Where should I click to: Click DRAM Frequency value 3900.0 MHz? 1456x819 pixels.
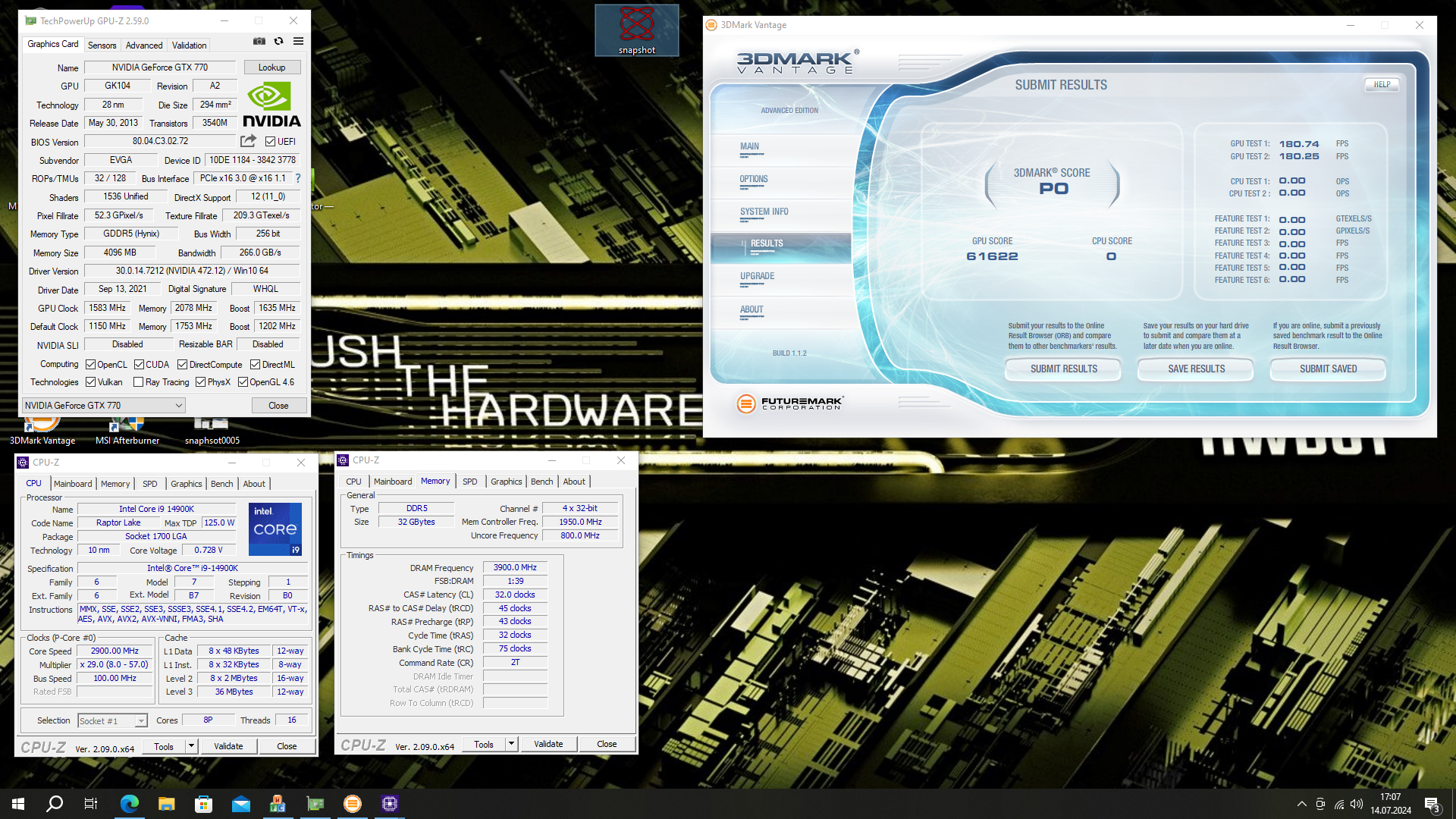[515, 567]
